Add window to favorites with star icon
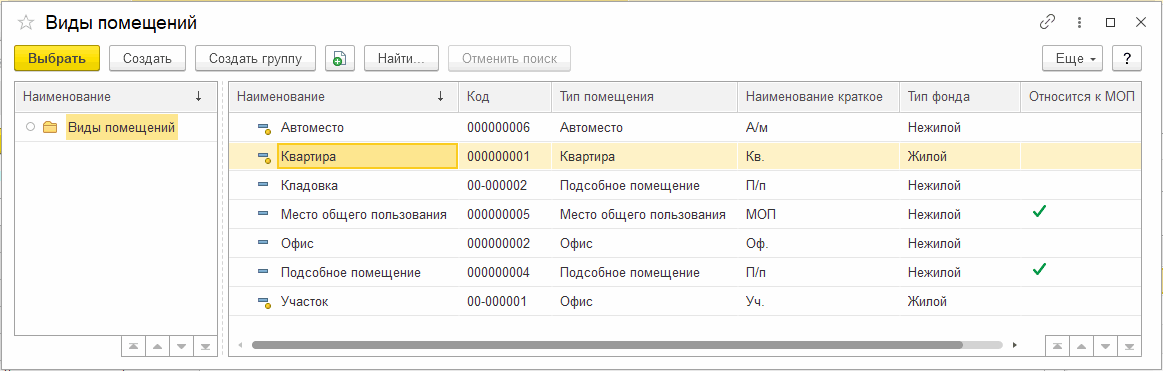The height and width of the screenshot is (371, 1163). click(x=26, y=23)
